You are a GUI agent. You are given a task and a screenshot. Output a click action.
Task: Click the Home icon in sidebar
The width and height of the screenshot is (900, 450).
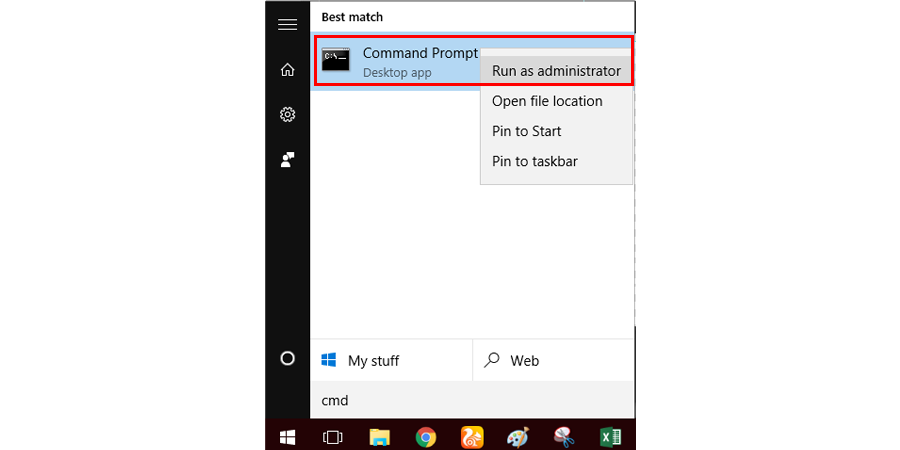pos(287,70)
